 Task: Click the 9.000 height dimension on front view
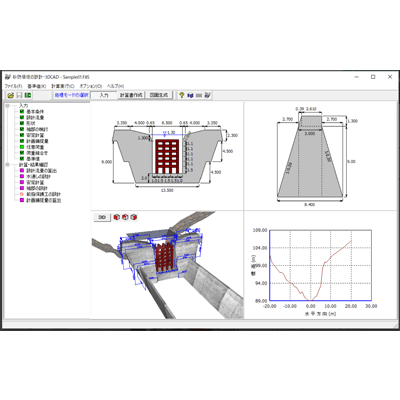(x=107, y=162)
